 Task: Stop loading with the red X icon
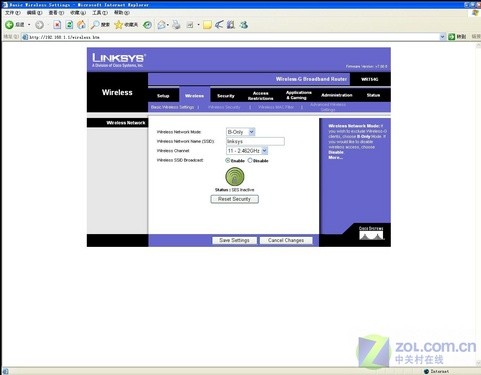57,25
